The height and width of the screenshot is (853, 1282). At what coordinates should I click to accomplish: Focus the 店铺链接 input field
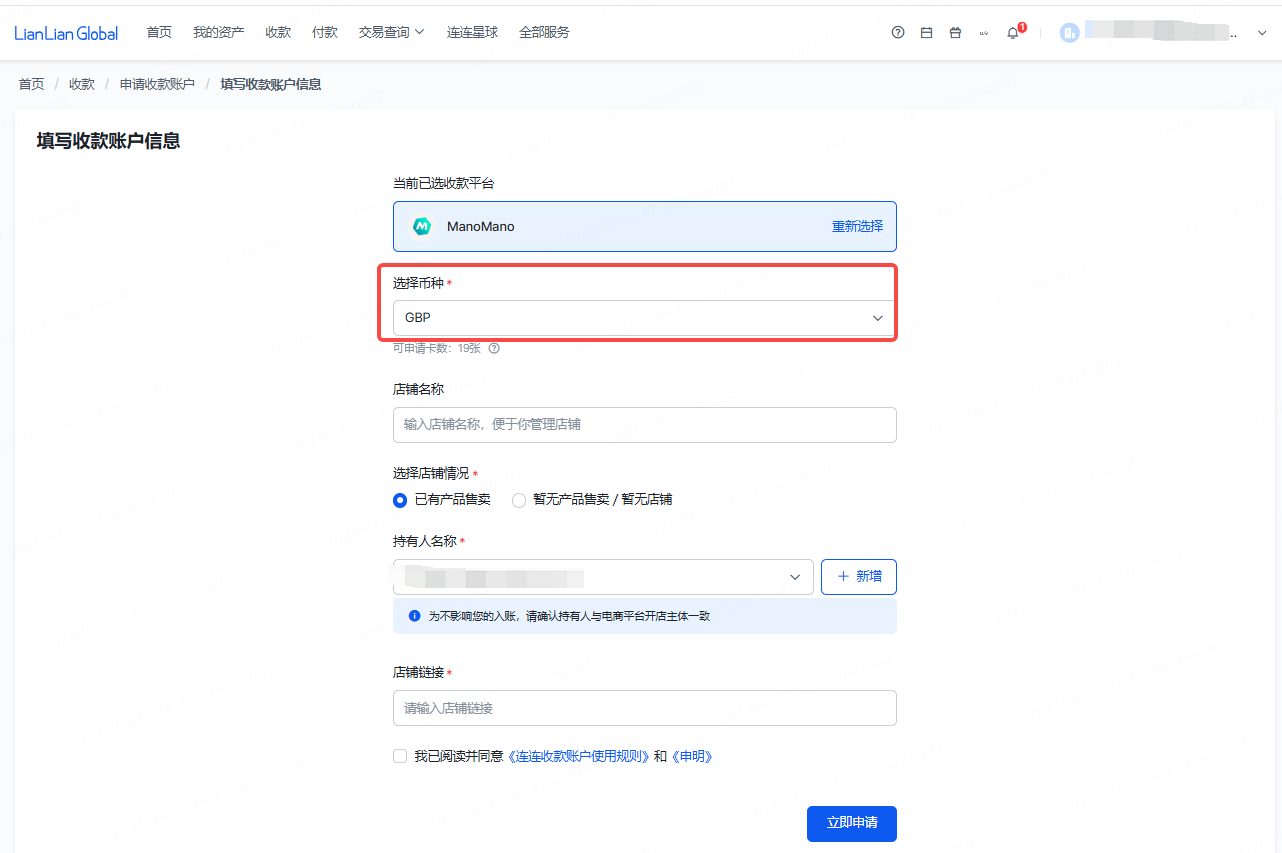[x=645, y=708]
